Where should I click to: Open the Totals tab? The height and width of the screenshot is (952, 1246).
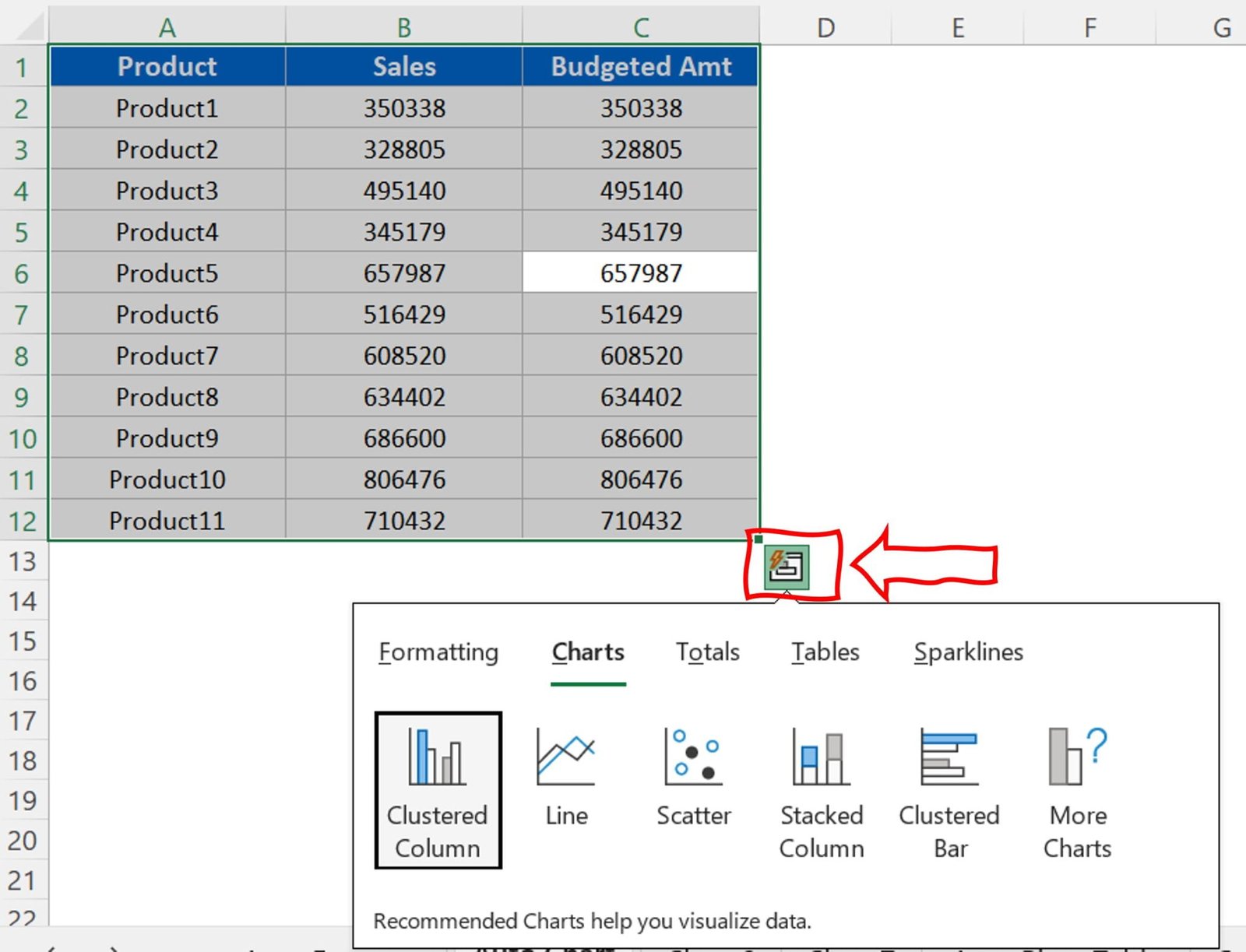tap(707, 652)
